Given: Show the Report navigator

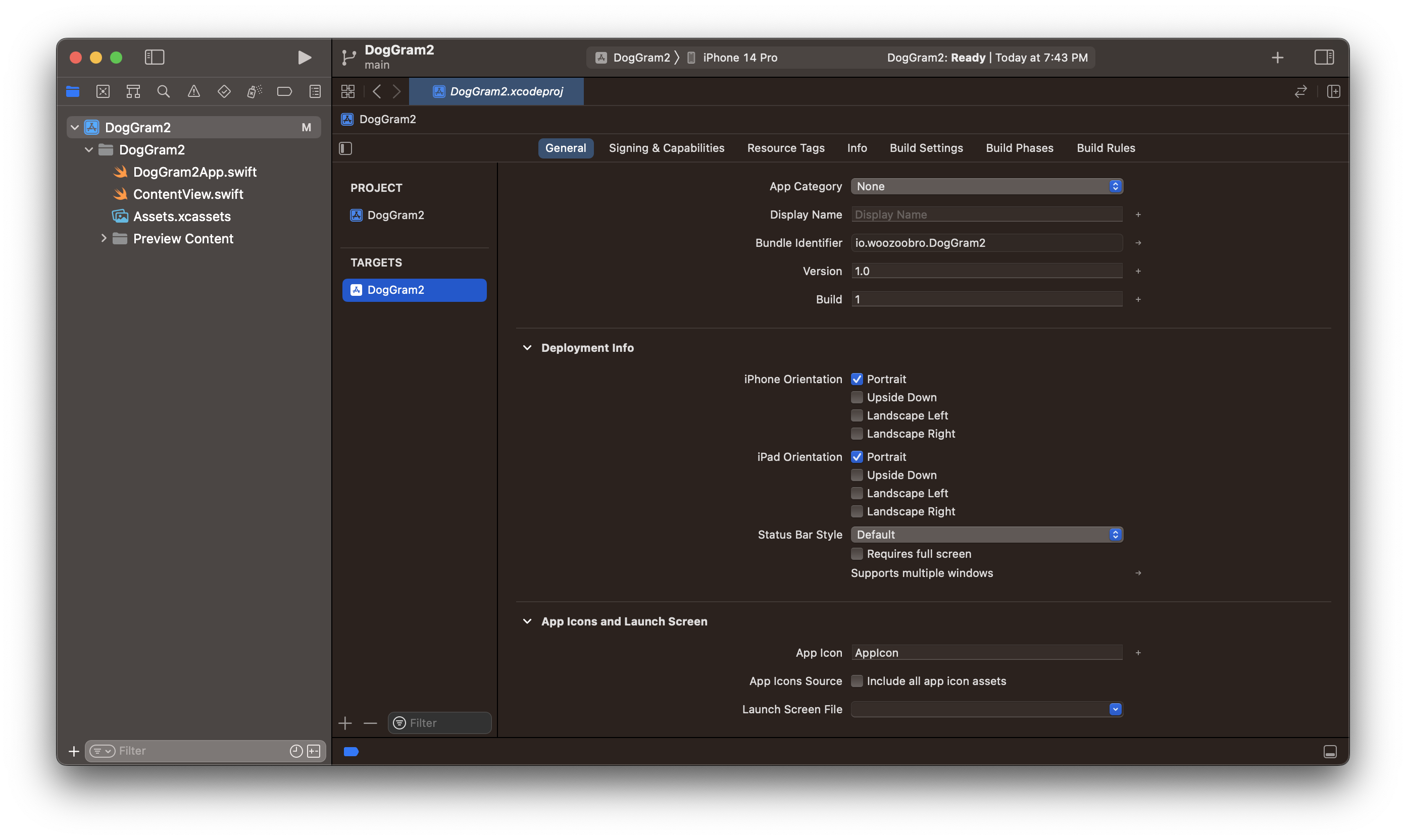Looking at the screenshot, I should 315,91.
